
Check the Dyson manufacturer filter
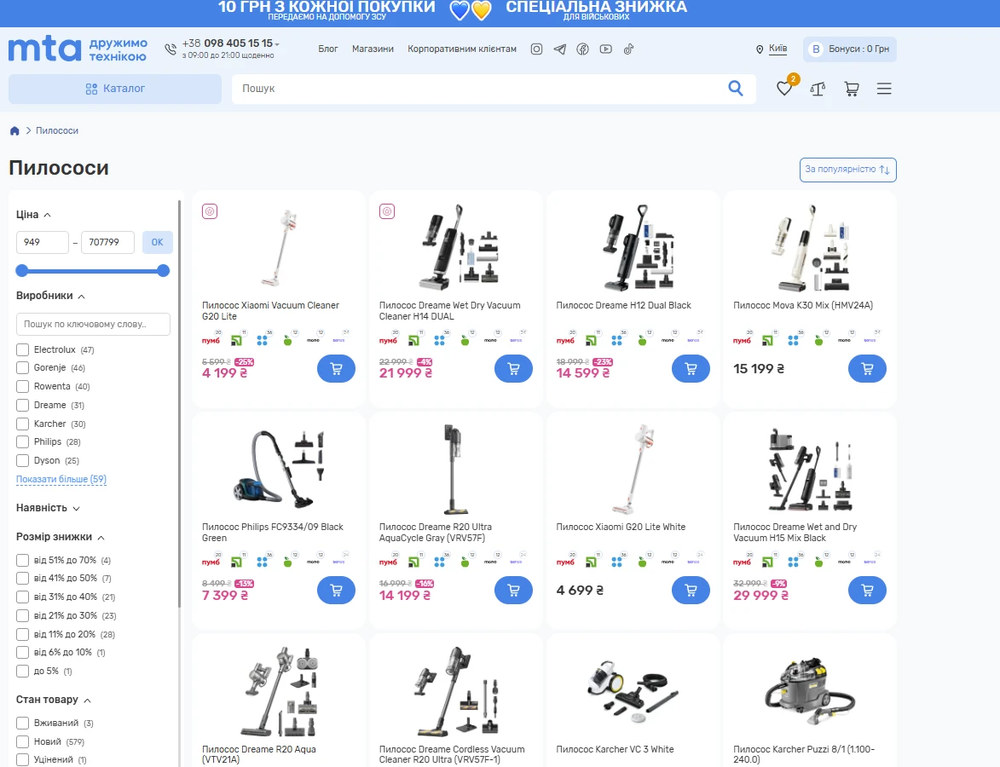pos(22,460)
